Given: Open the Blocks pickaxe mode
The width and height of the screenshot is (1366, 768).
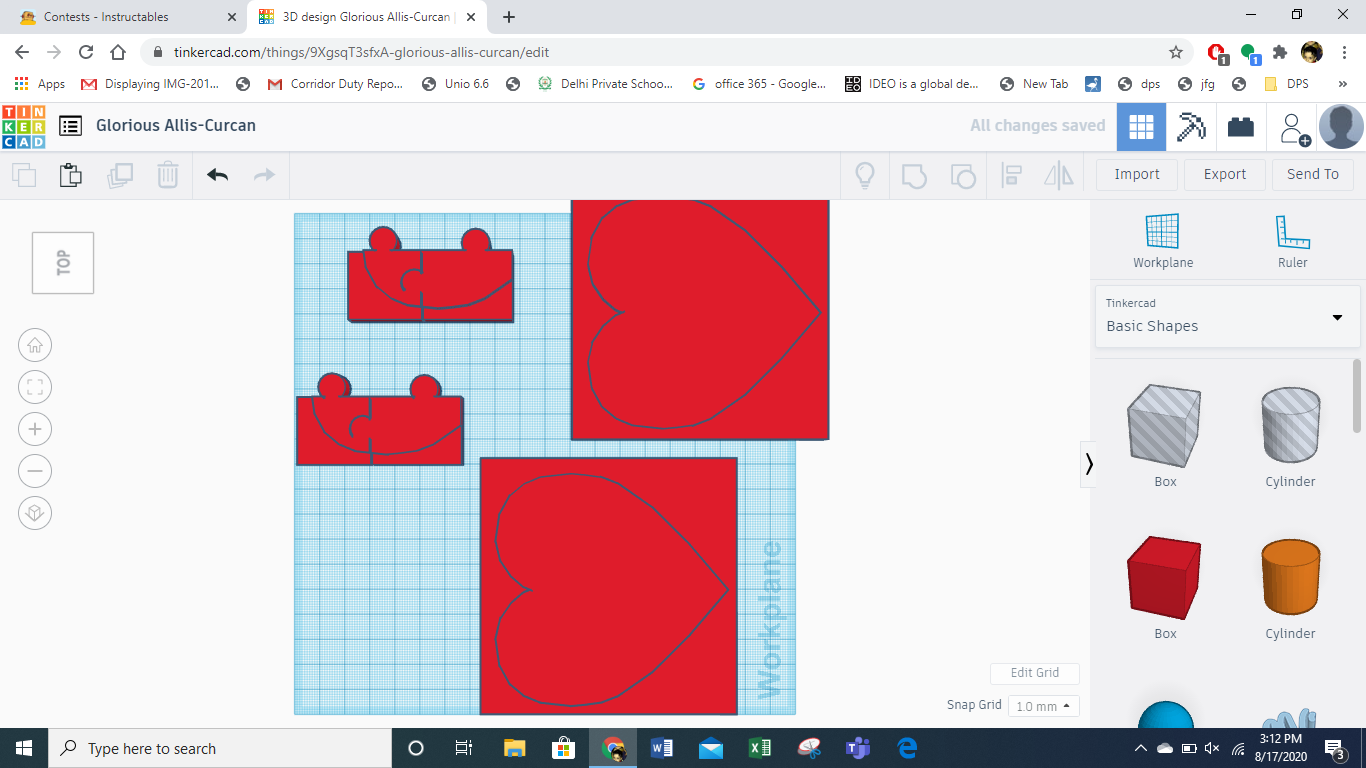Looking at the screenshot, I should [x=1191, y=127].
